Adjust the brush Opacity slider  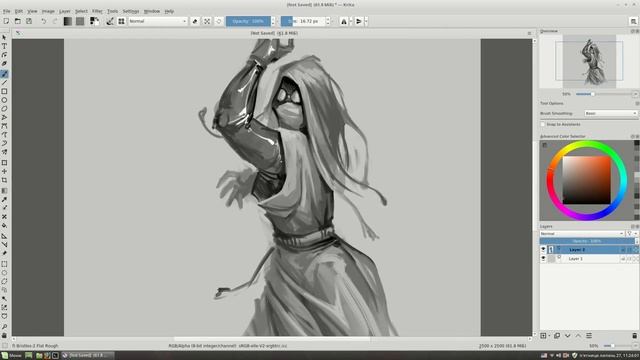(x=248, y=21)
